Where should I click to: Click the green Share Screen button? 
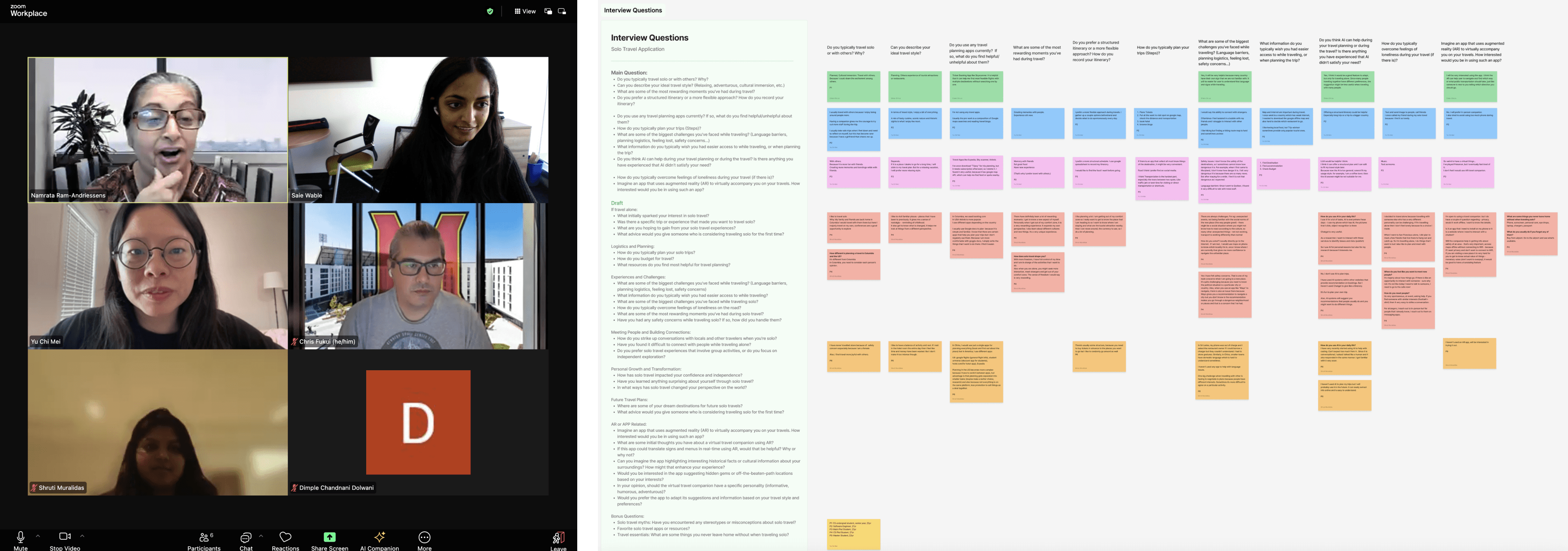(329, 537)
